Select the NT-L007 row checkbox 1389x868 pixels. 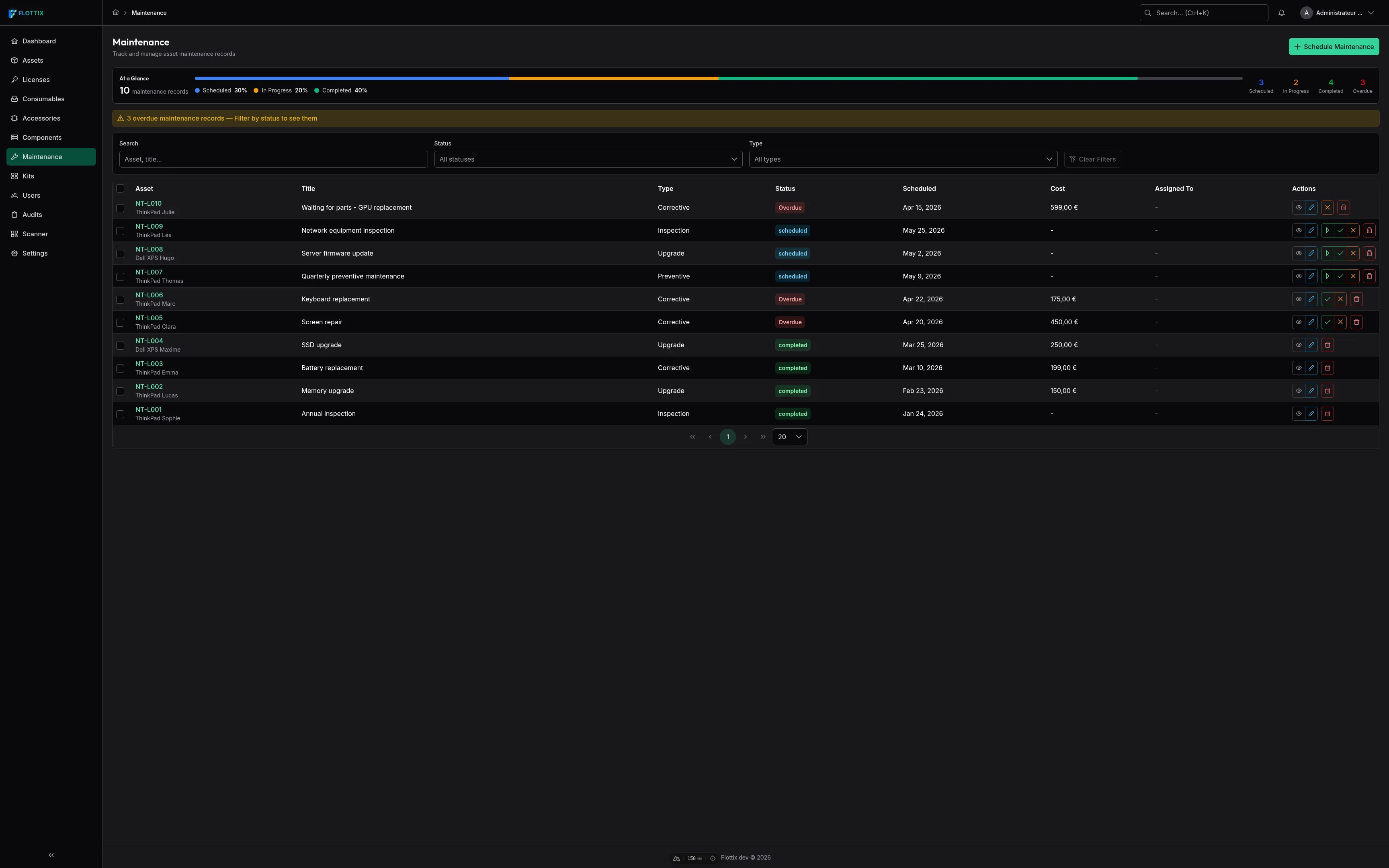tap(120, 277)
